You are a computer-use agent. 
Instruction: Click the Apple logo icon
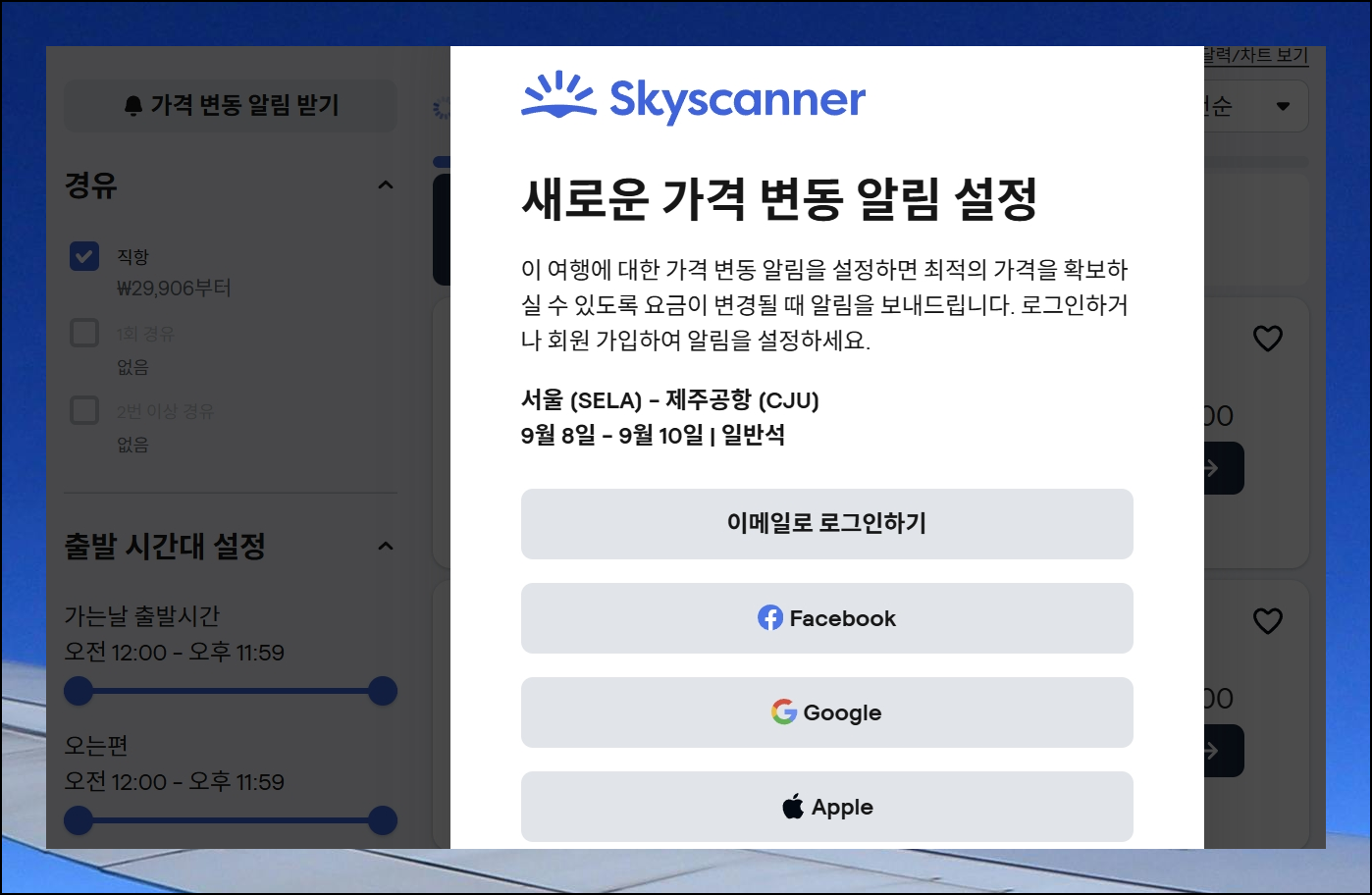(x=793, y=806)
